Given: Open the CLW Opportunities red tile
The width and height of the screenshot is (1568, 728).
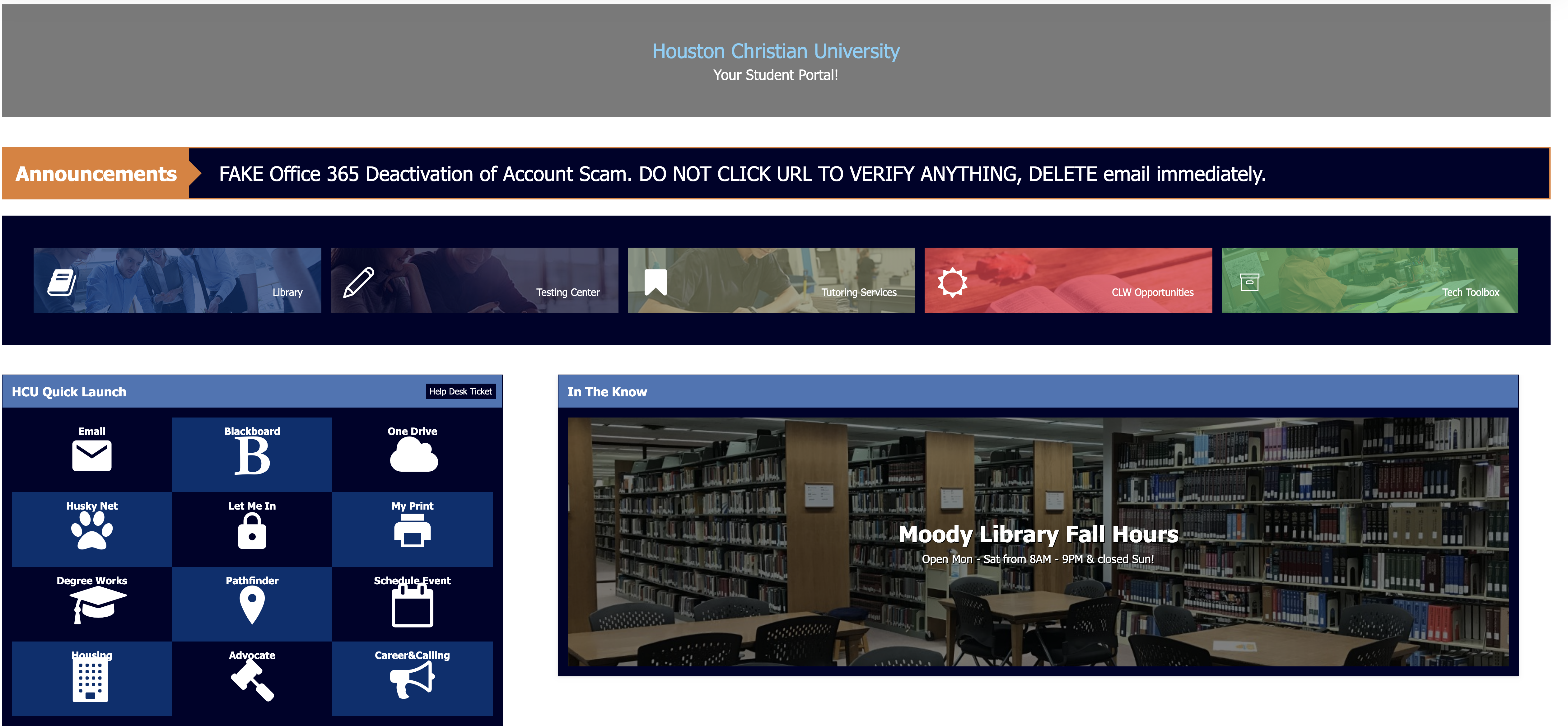Looking at the screenshot, I should [1068, 280].
